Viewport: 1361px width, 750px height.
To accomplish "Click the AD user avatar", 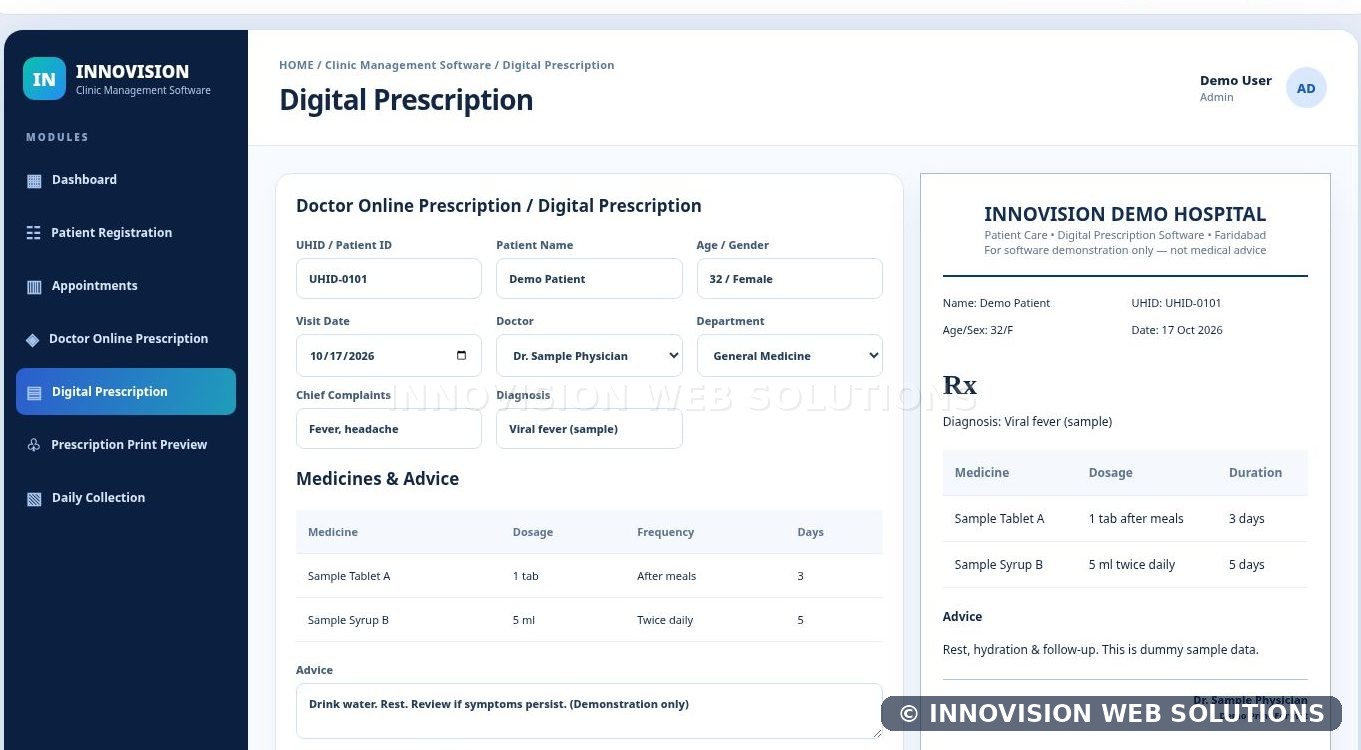I will [1306, 88].
